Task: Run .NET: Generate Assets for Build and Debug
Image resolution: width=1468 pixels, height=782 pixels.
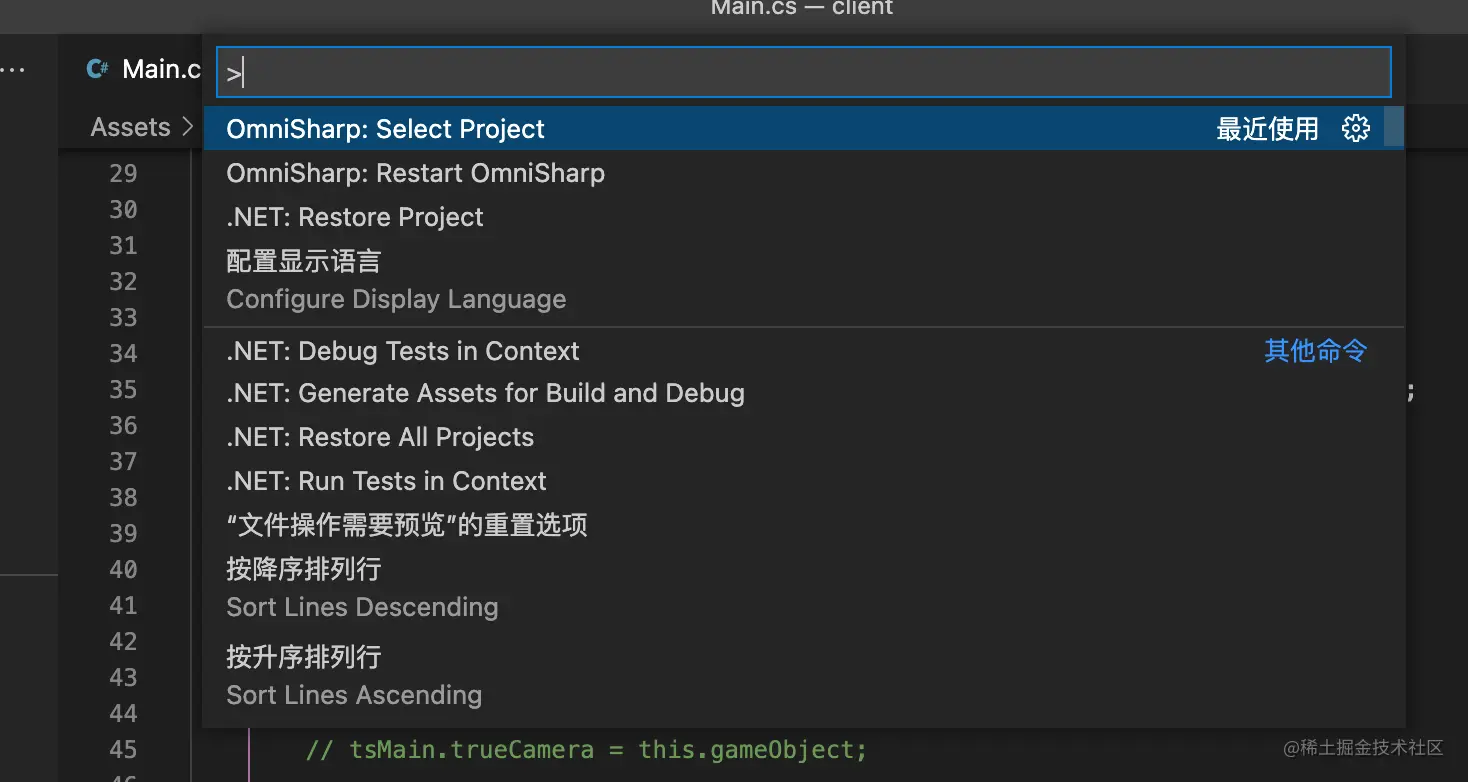Action: pyautogui.click(x=804, y=393)
